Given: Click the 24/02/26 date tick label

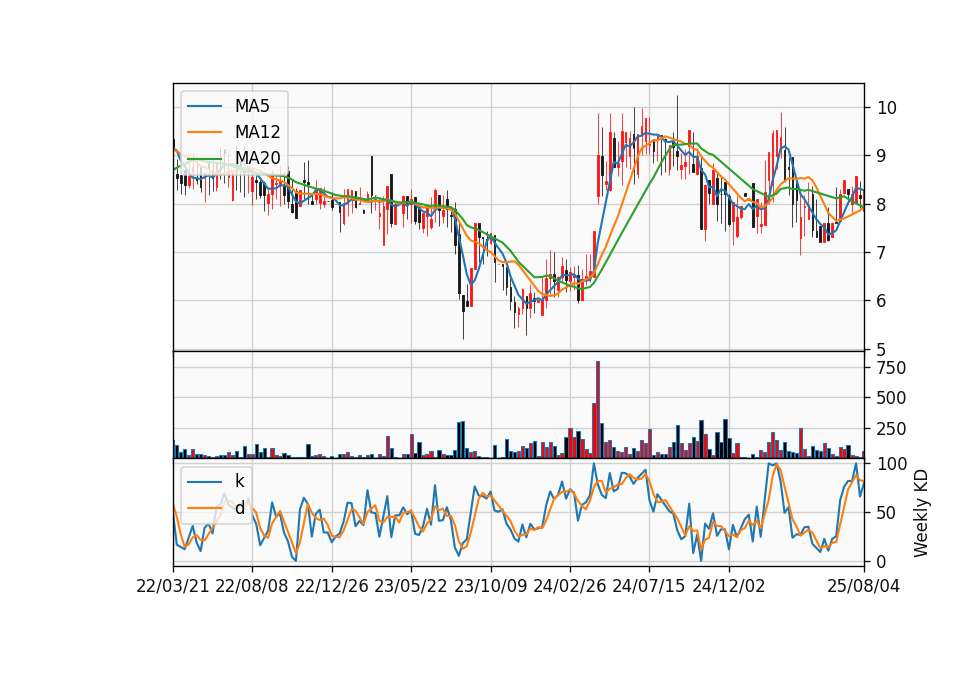Looking at the screenshot, I should (x=570, y=586).
